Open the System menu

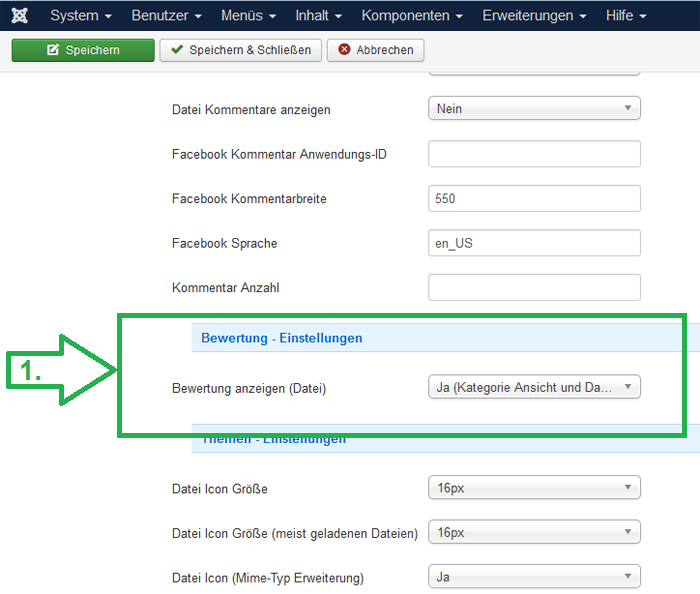[80, 16]
